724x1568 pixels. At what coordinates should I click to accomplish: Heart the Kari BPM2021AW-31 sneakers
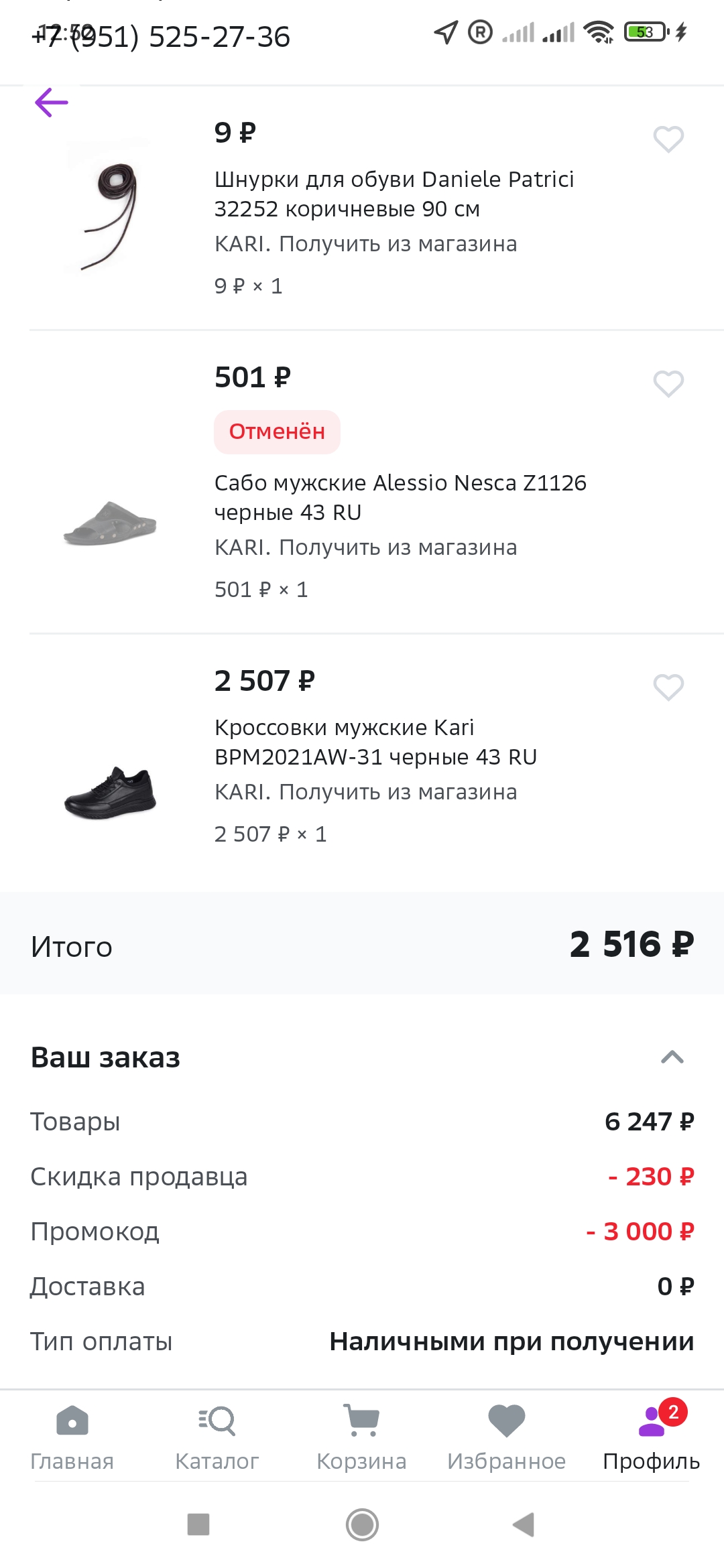click(x=668, y=688)
